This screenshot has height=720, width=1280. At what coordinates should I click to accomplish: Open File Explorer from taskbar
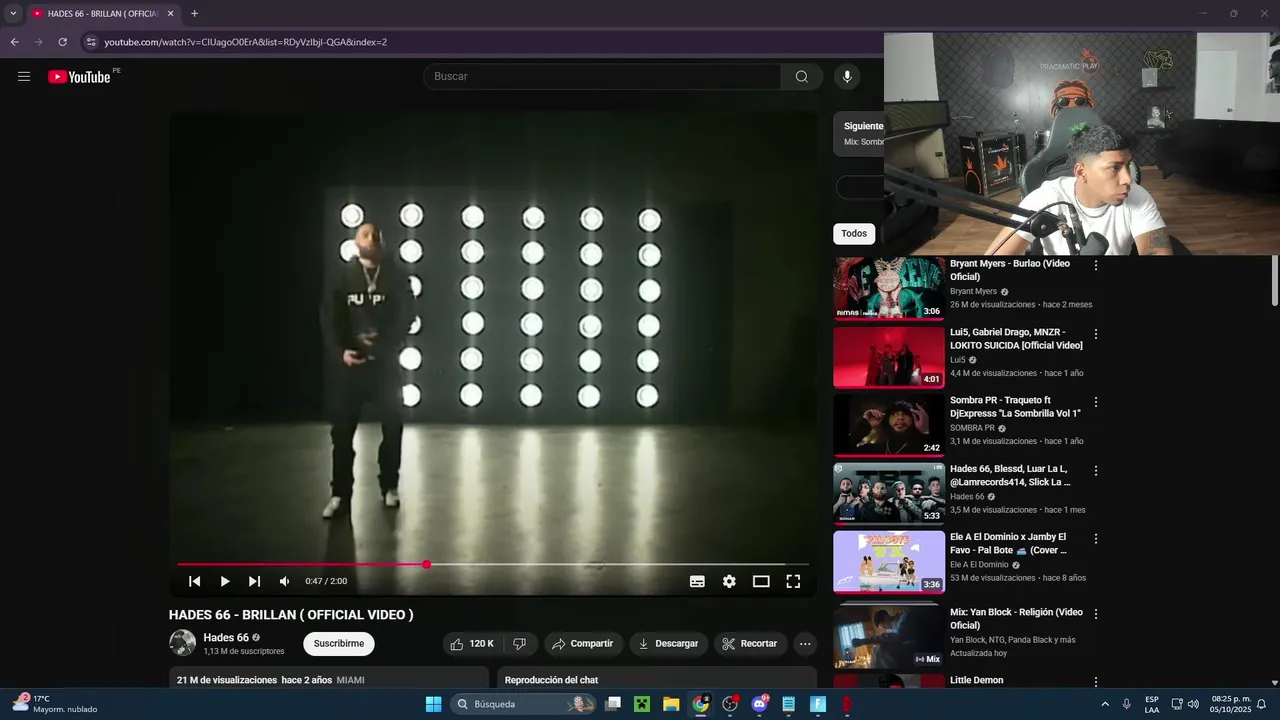click(671, 704)
